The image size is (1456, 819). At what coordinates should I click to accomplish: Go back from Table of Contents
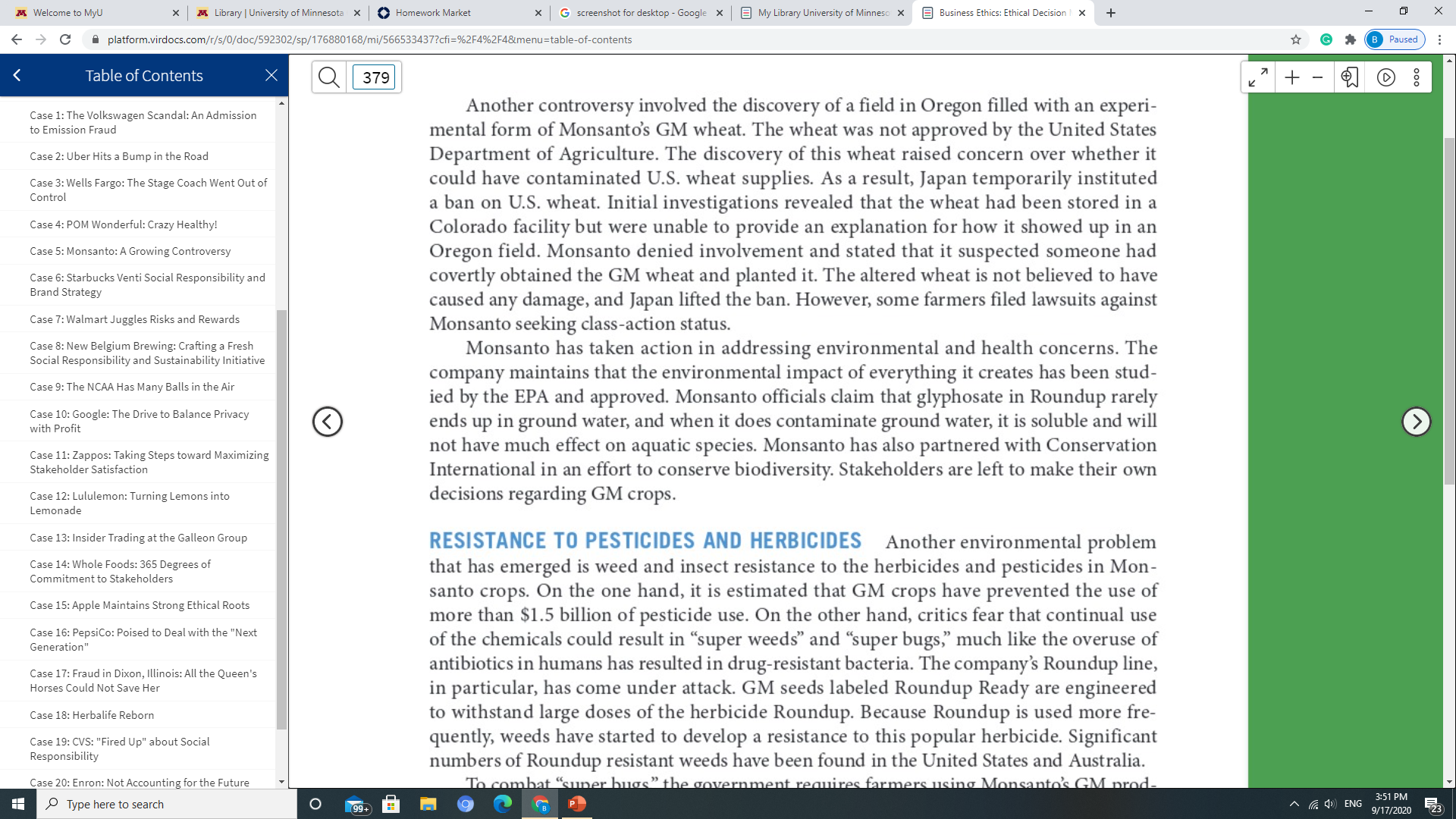point(17,75)
